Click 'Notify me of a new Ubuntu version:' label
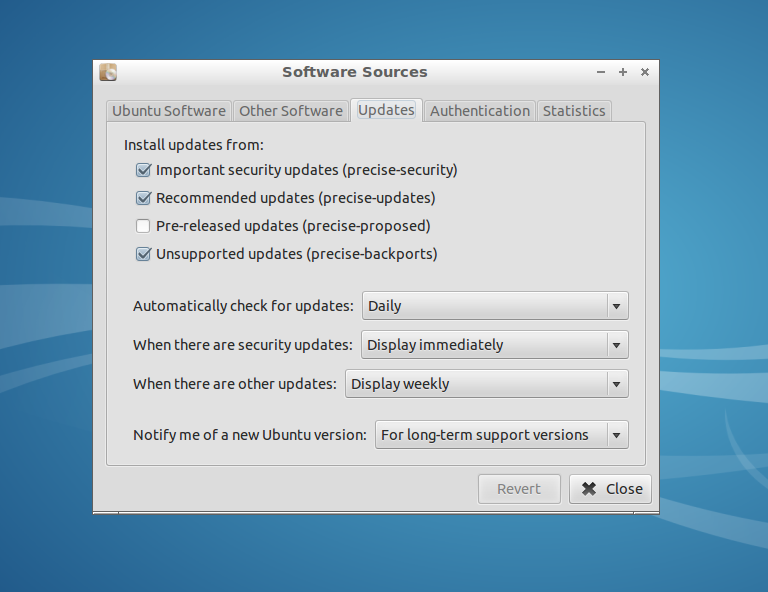768x592 pixels. [x=250, y=435]
